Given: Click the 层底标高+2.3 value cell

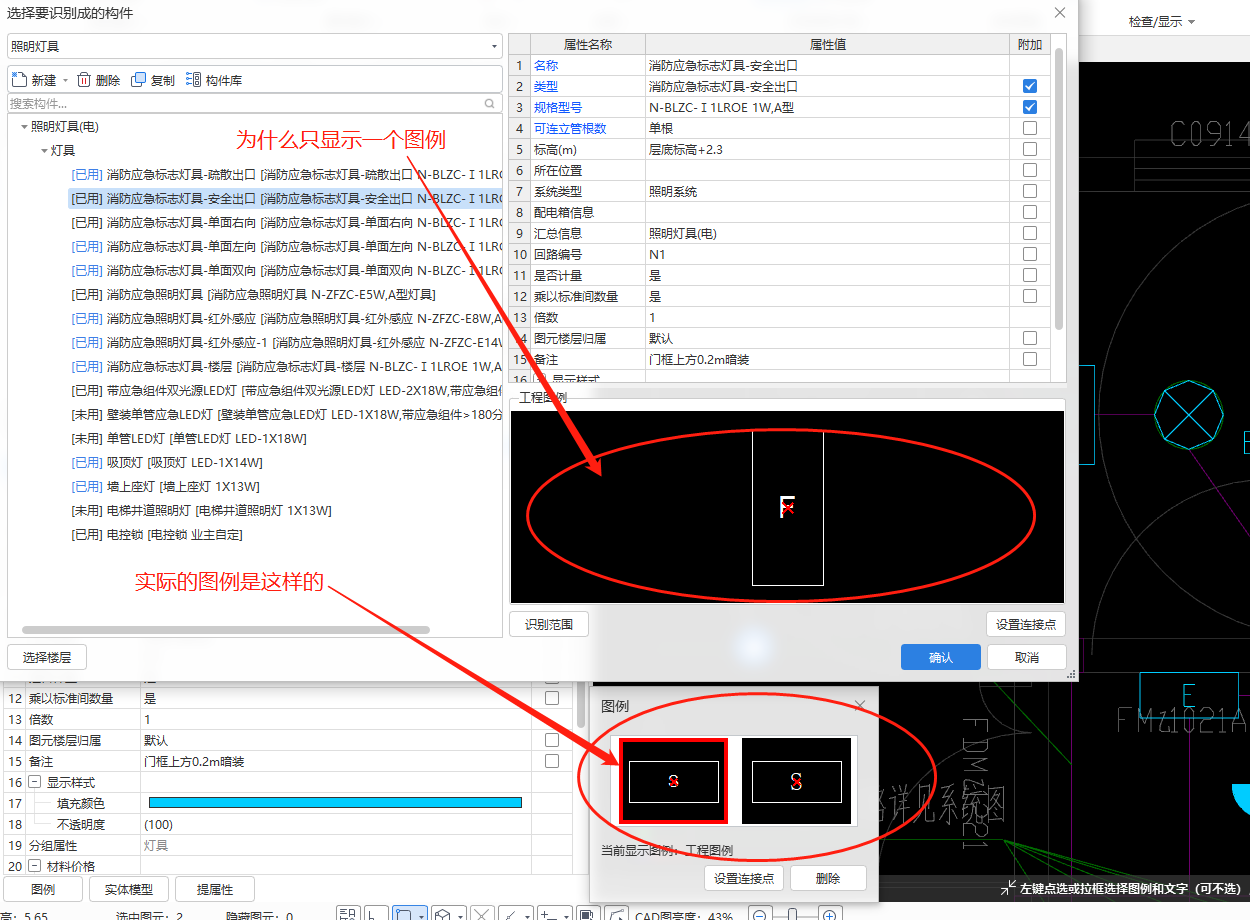Looking at the screenshot, I should point(827,149).
